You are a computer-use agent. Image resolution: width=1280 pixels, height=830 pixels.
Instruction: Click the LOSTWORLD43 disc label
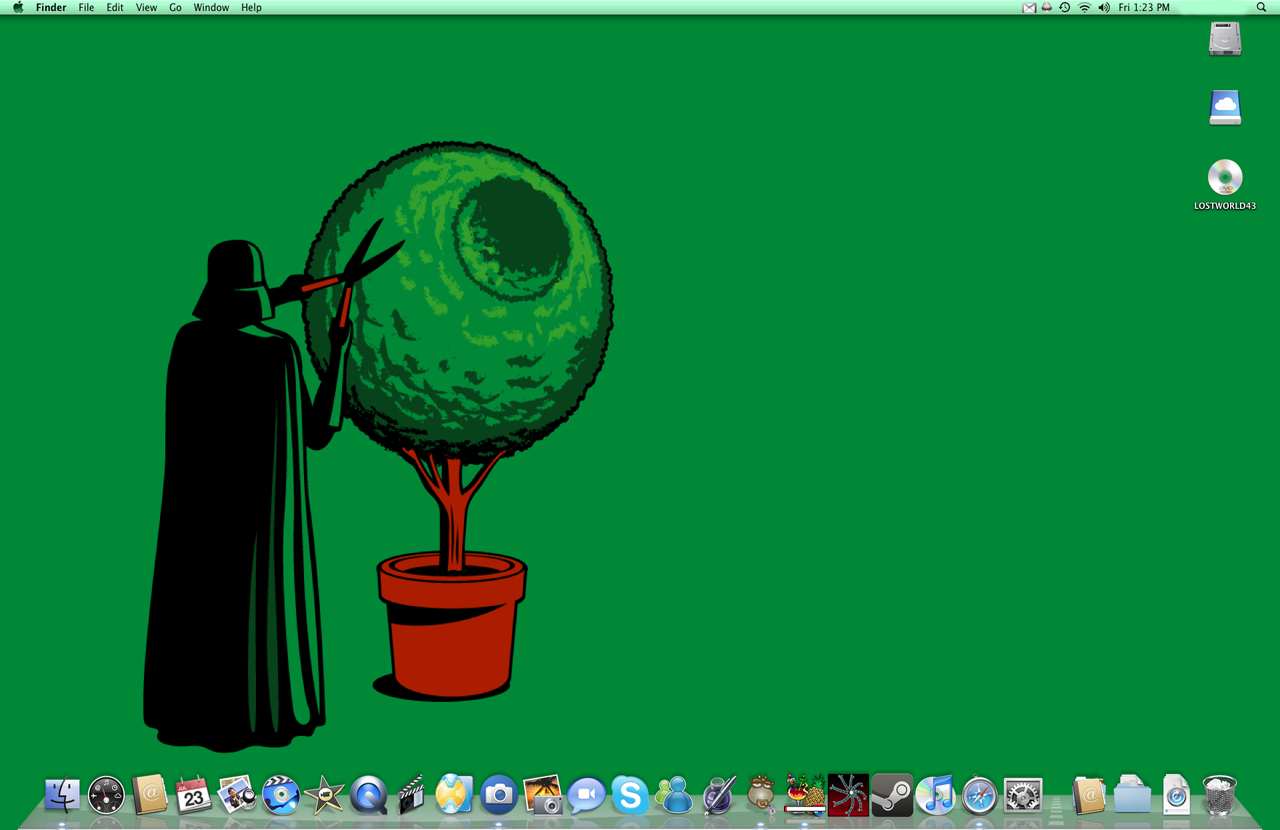pos(1225,206)
